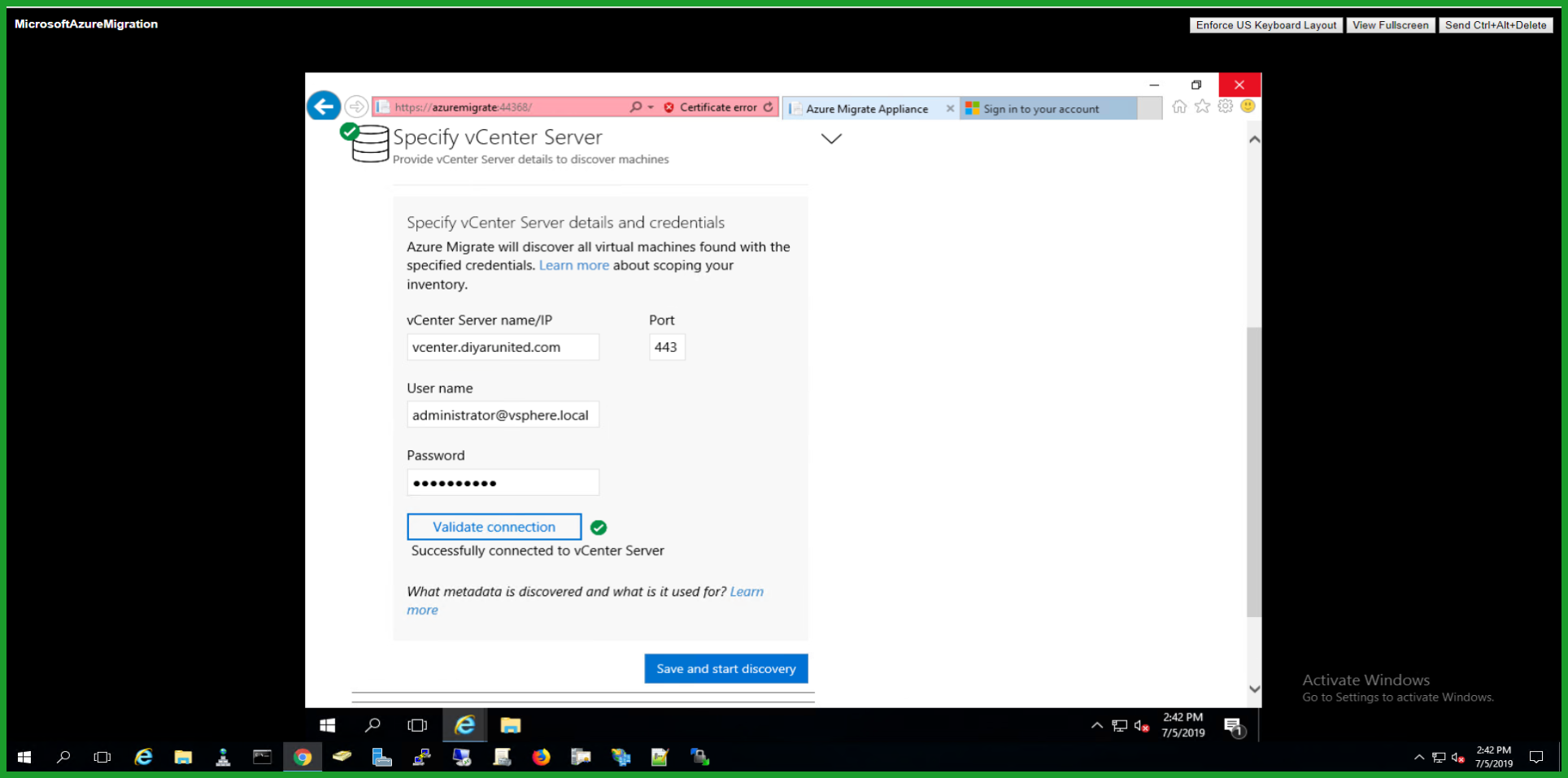Open Start menu in the VM's inner taskbar
Screen dimensions: 1568x778
[x=328, y=725]
